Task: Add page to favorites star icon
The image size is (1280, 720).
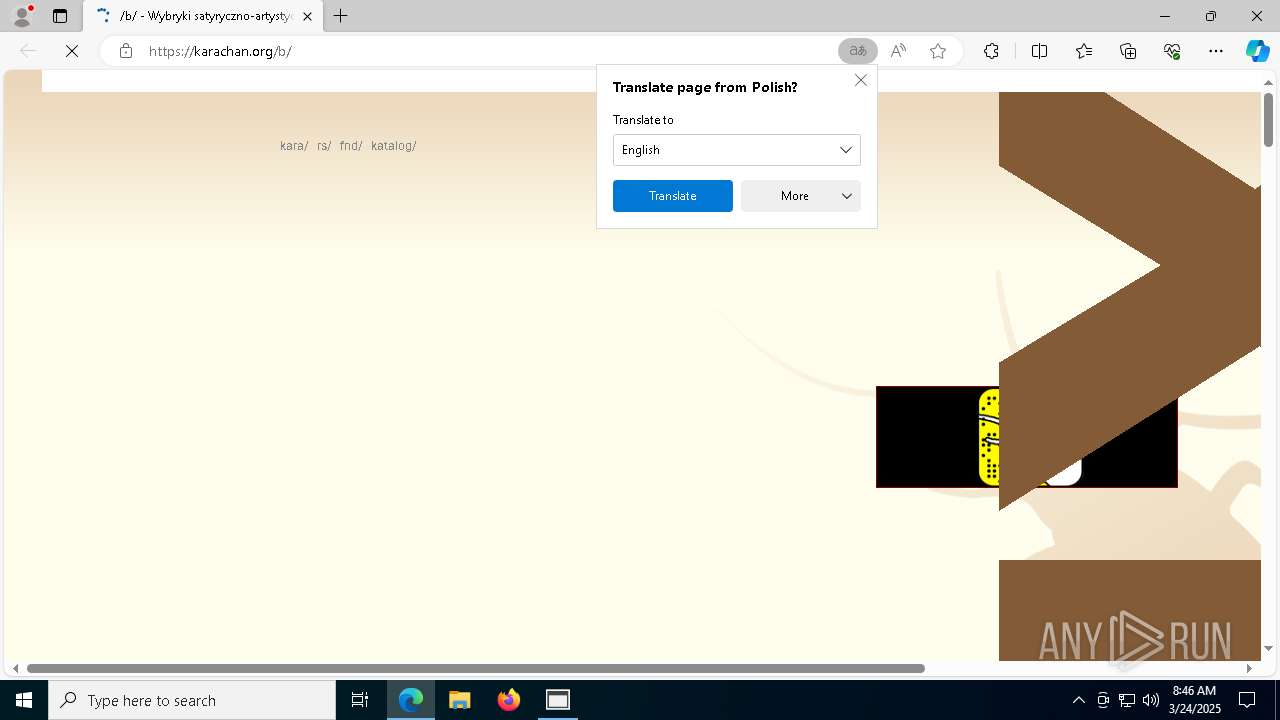Action: (x=938, y=51)
